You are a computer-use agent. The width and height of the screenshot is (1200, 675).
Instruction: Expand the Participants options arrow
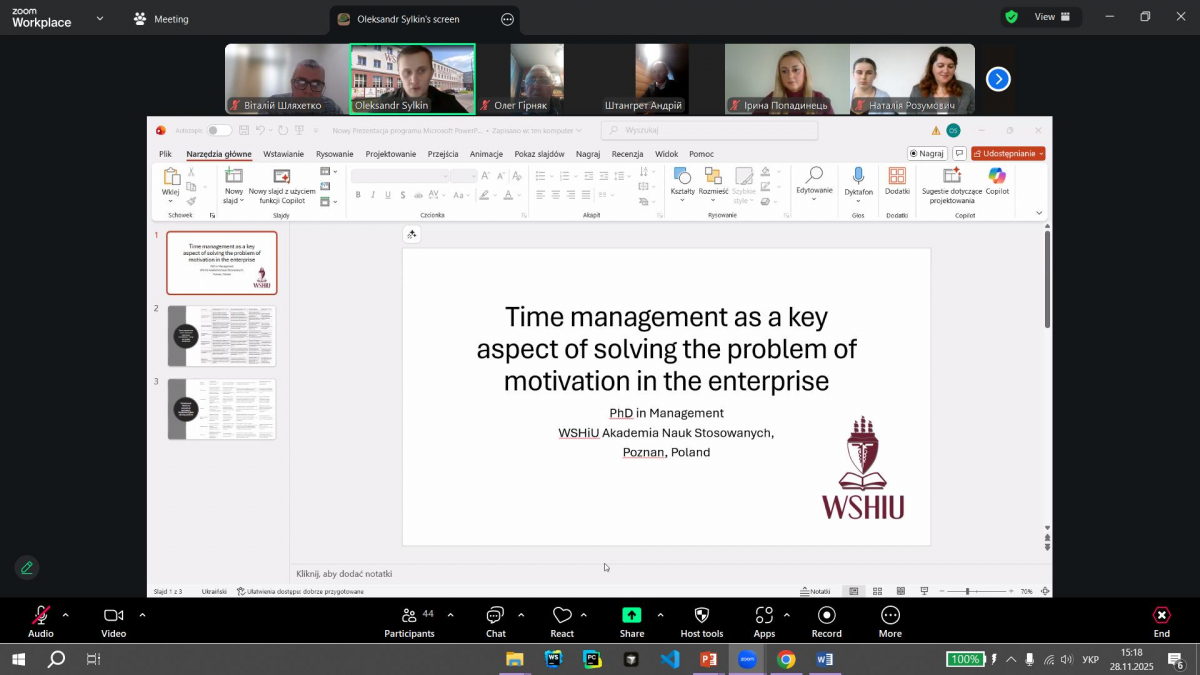(x=450, y=615)
